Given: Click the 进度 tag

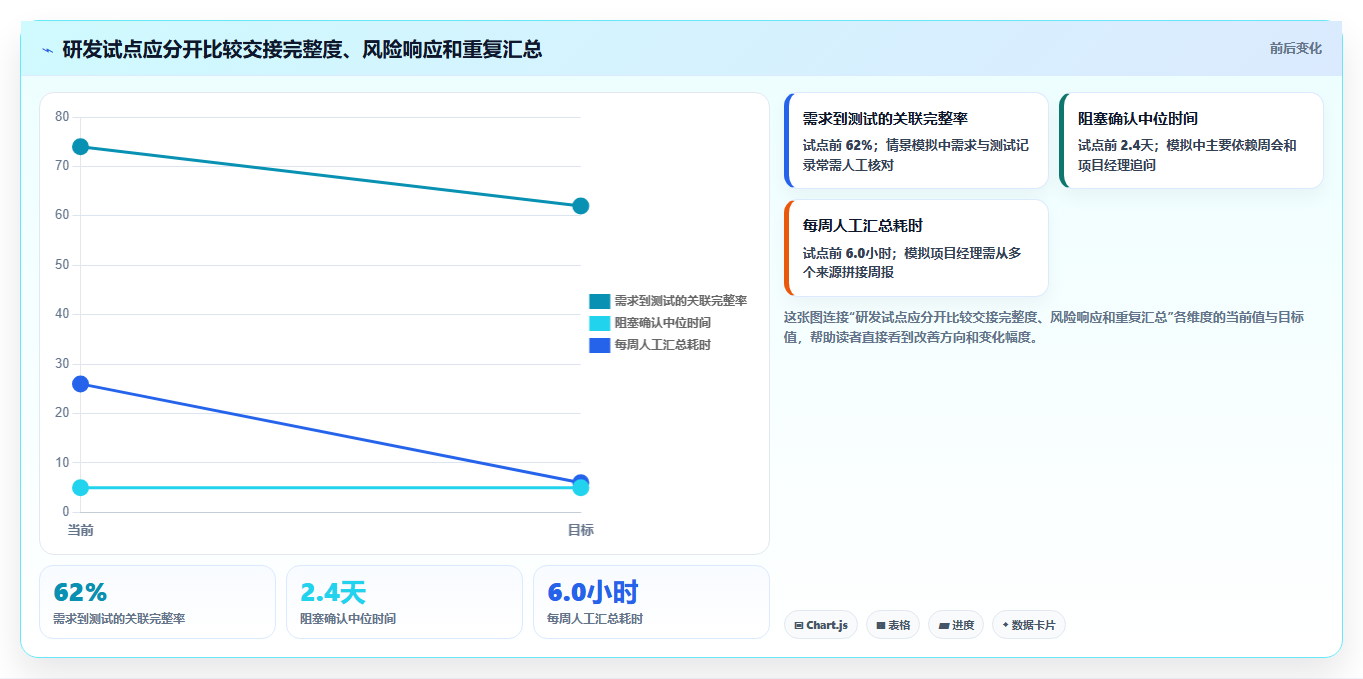Looking at the screenshot, I should [957, 625].
